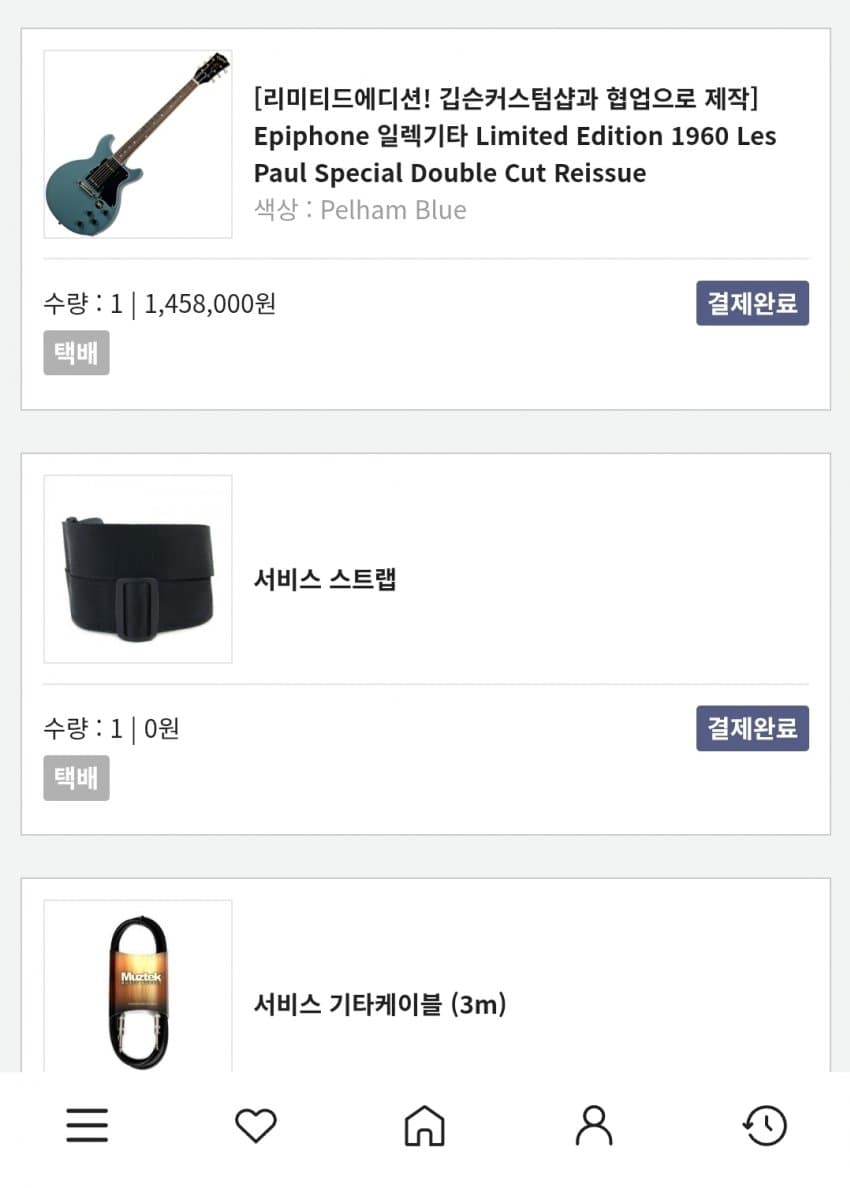The image size is (850, 1188).
Task: Go to the home icon
Action: pos(424,1126)
